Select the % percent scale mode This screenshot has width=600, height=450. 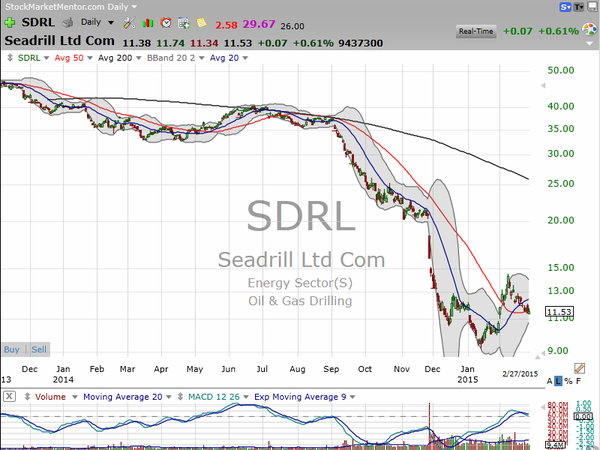[568, 381]
